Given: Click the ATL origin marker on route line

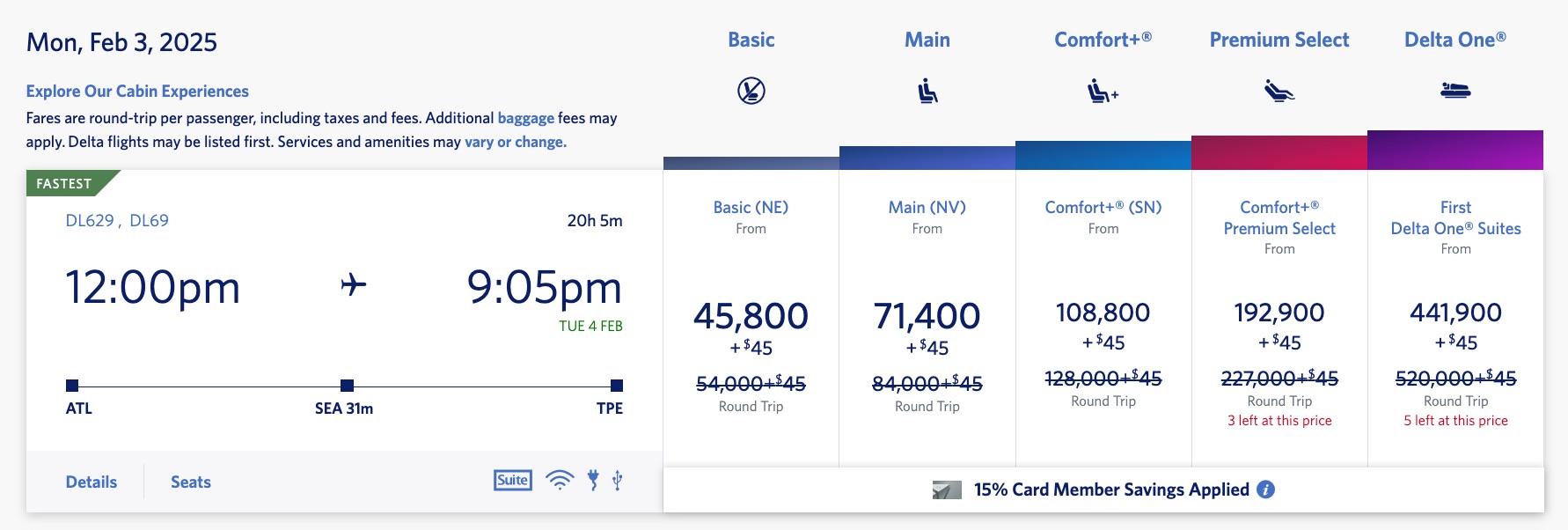Looking at the screenshot, I should 72,386.
